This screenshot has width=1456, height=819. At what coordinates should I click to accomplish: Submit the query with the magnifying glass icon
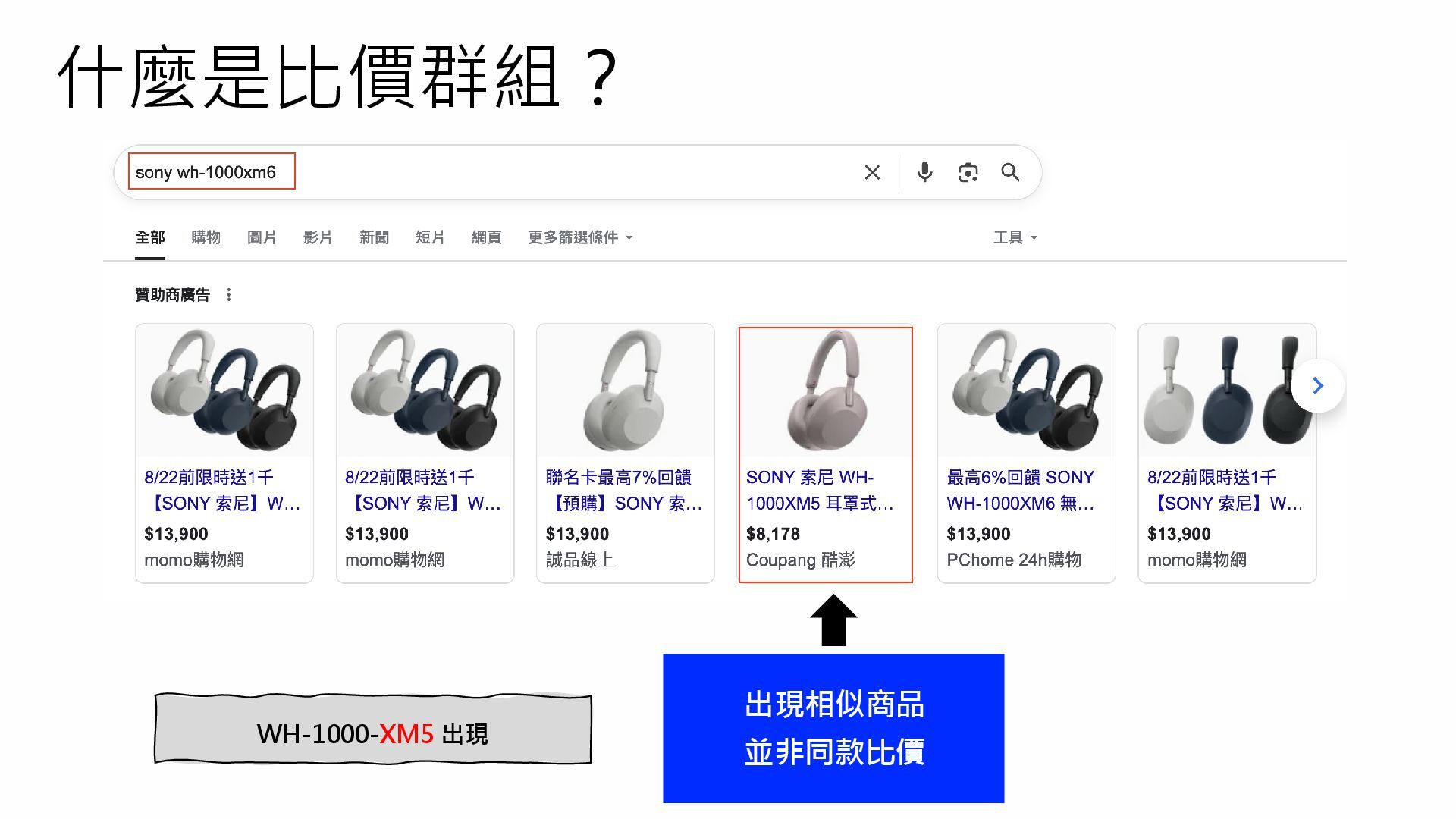(x=1010, y=173)
